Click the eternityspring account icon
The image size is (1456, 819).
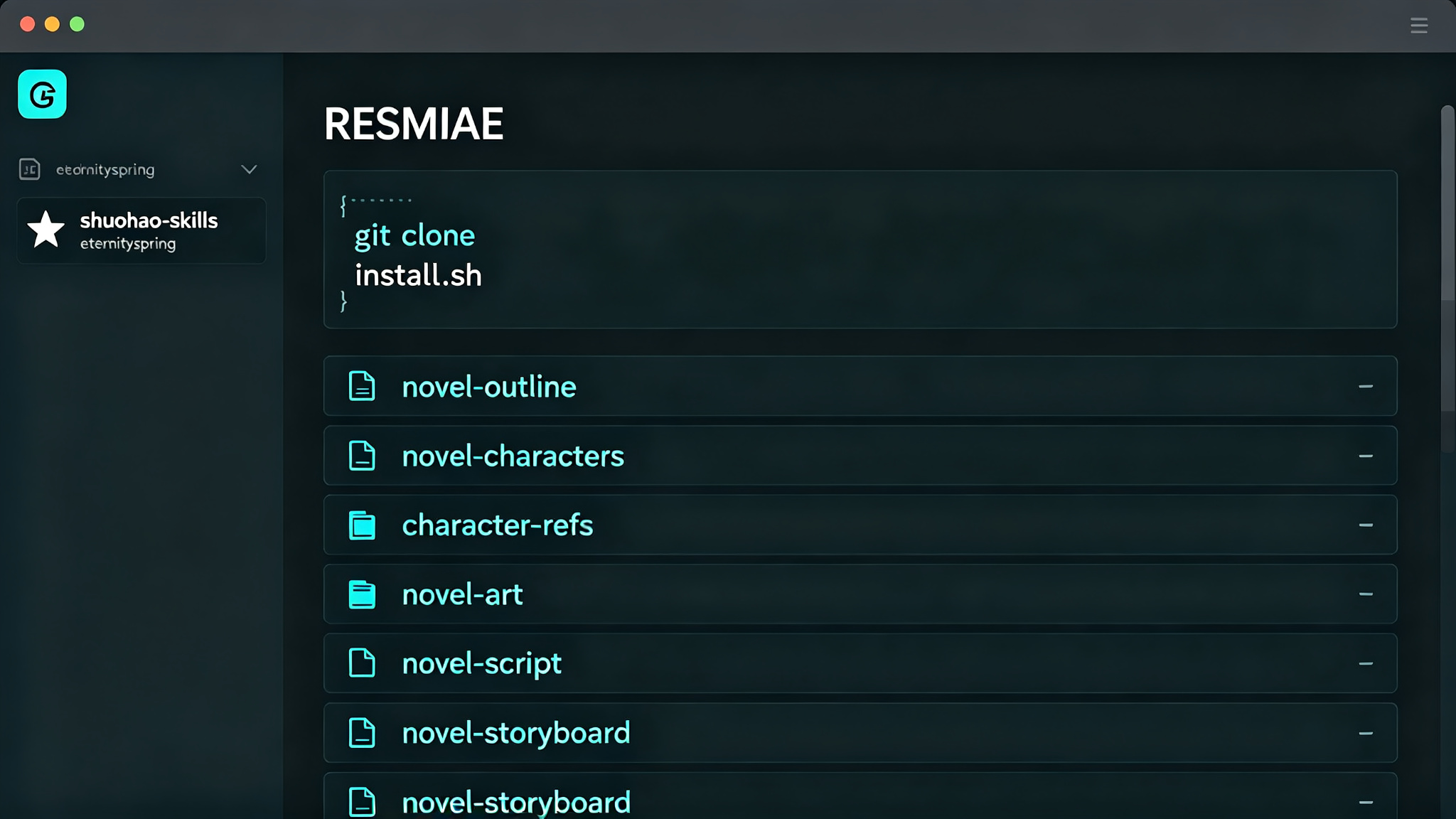[x=29, y=169]
